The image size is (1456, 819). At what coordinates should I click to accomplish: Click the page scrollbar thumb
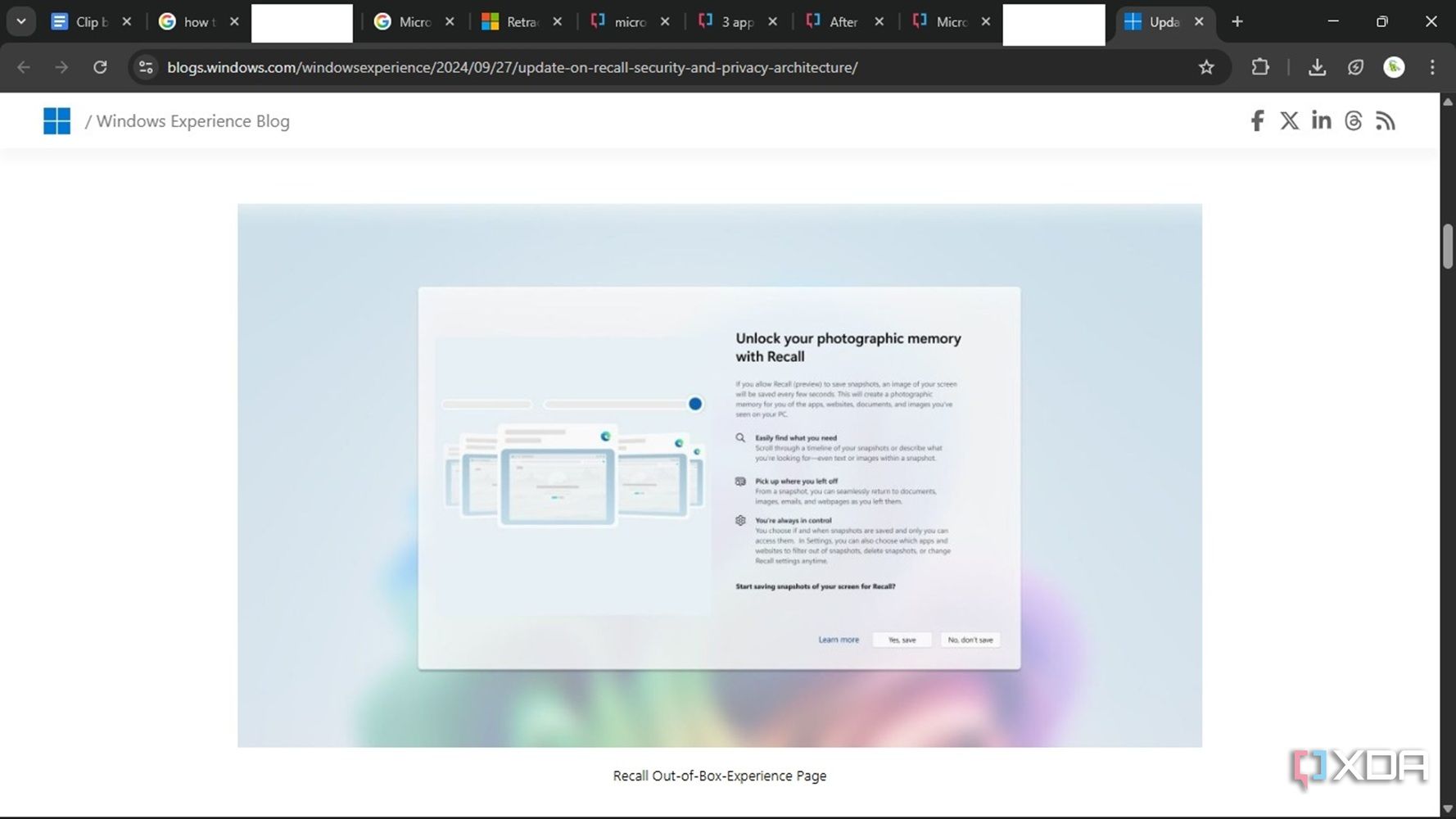tap(1447, 246)
